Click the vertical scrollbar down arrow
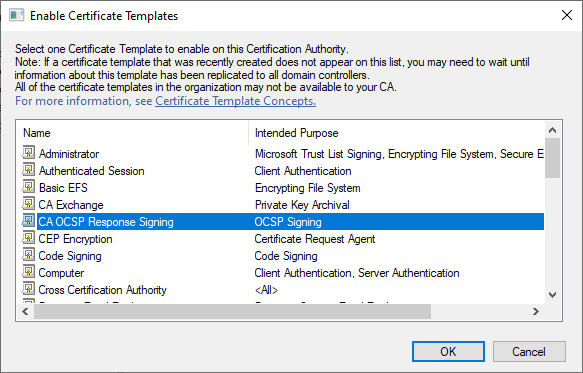Screen dimensions: 583x373 [x=553, y=295]
